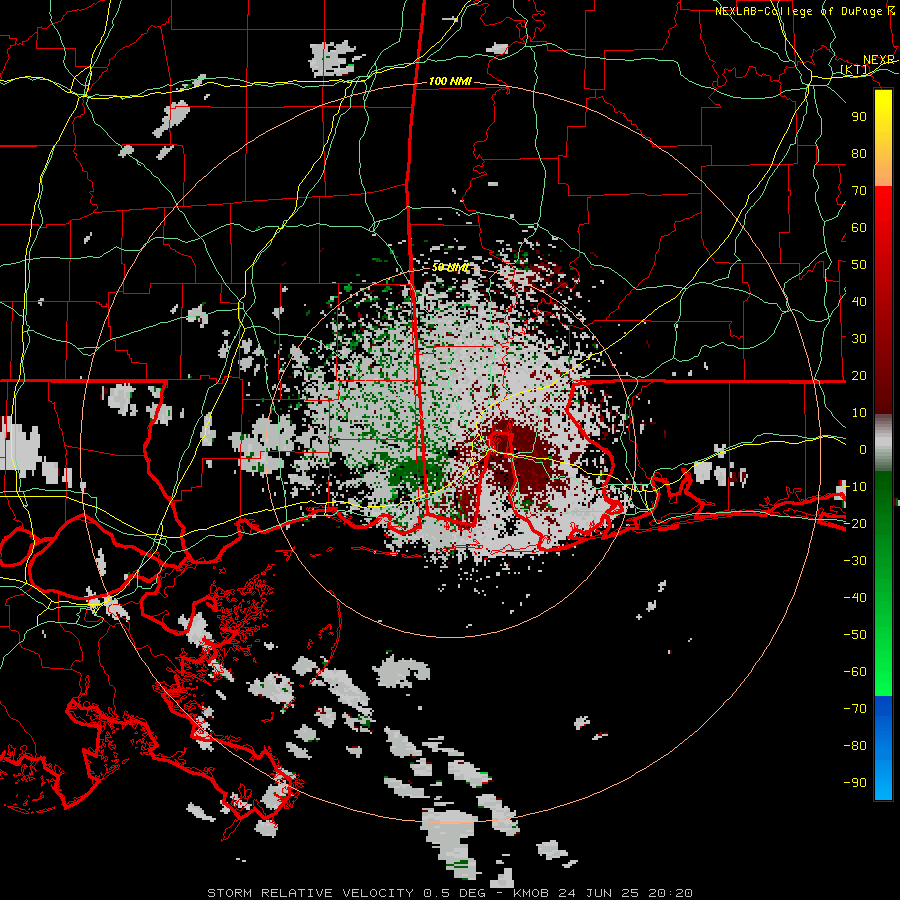This screenshot has height=900, width=900.
Task: Select the 70 value on the velocity scale
Action: tap(859, 191)
